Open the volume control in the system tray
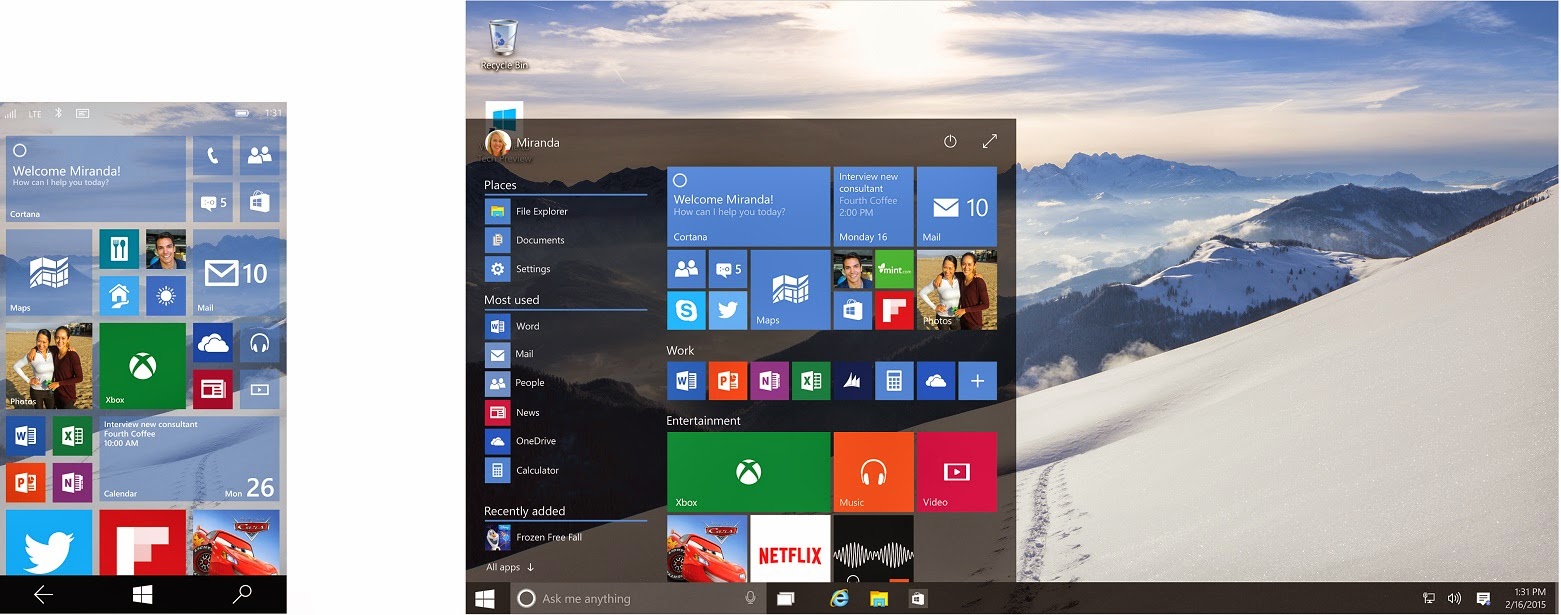Image resolution: width=1561 pixels, height=615 pixels. tap(1453, 598)
